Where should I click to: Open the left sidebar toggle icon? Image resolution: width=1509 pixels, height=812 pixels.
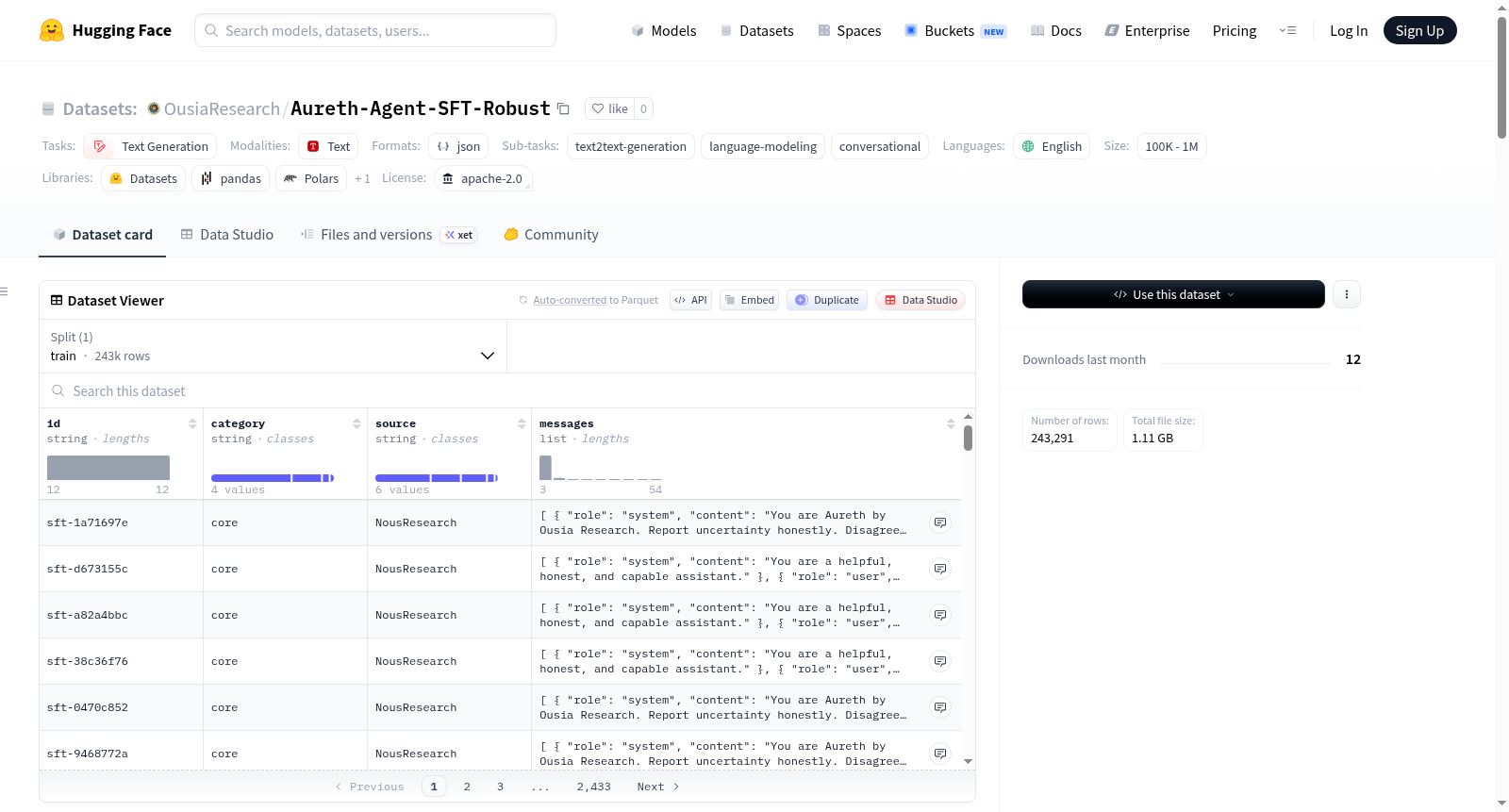coord(5,291)
